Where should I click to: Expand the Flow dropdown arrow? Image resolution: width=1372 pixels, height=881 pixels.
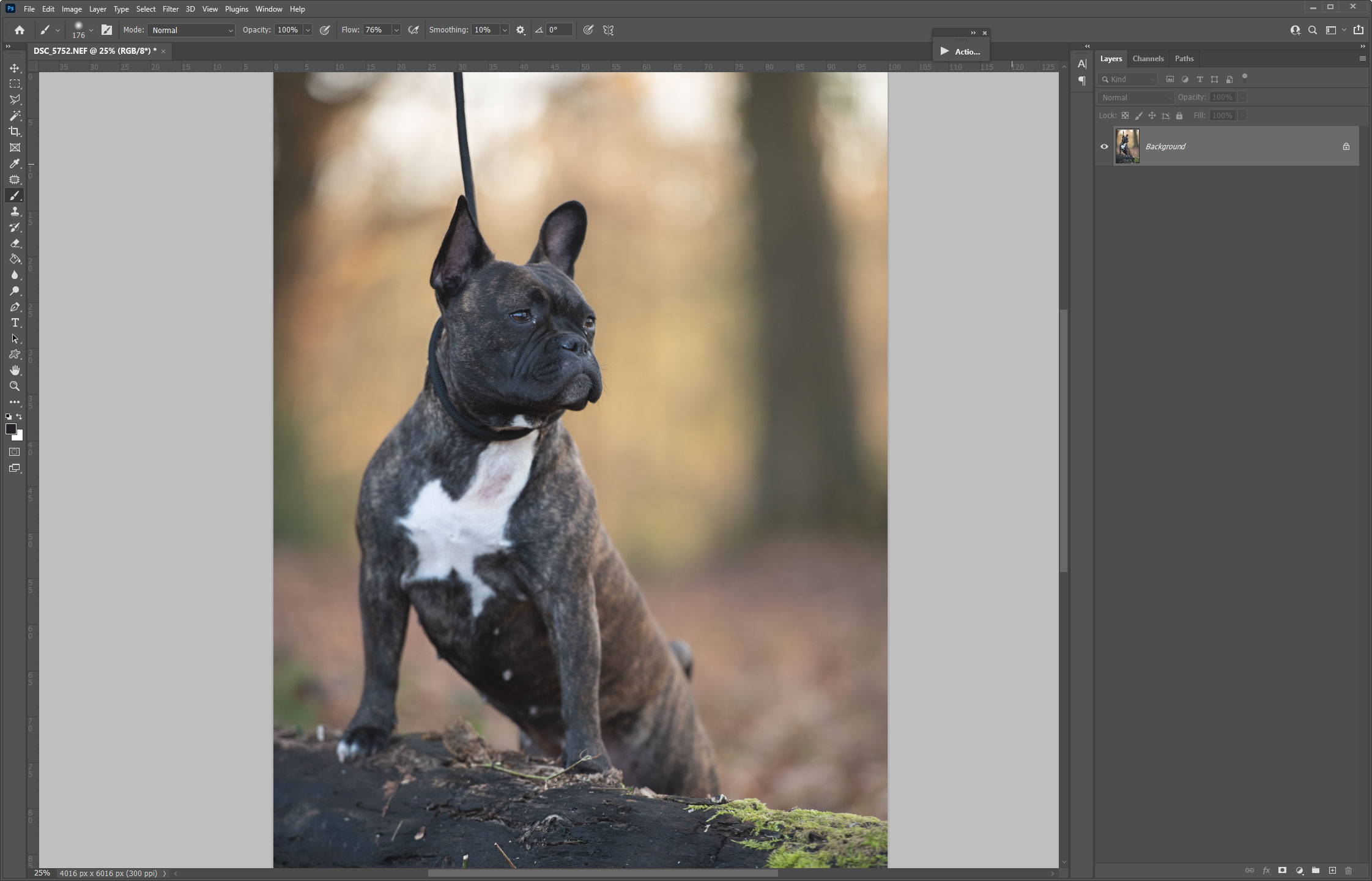[396, 30]
